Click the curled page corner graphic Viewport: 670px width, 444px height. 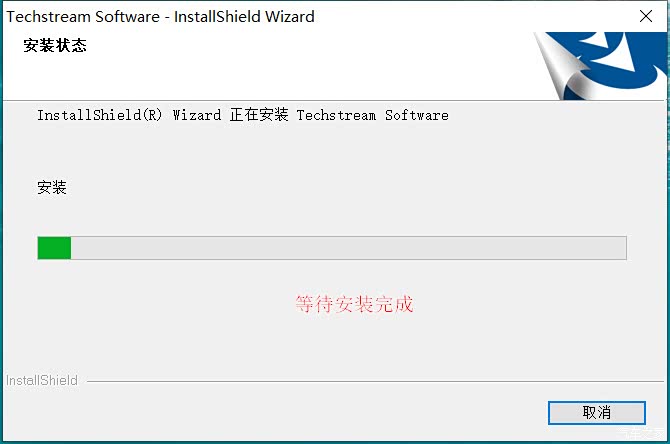560,66
